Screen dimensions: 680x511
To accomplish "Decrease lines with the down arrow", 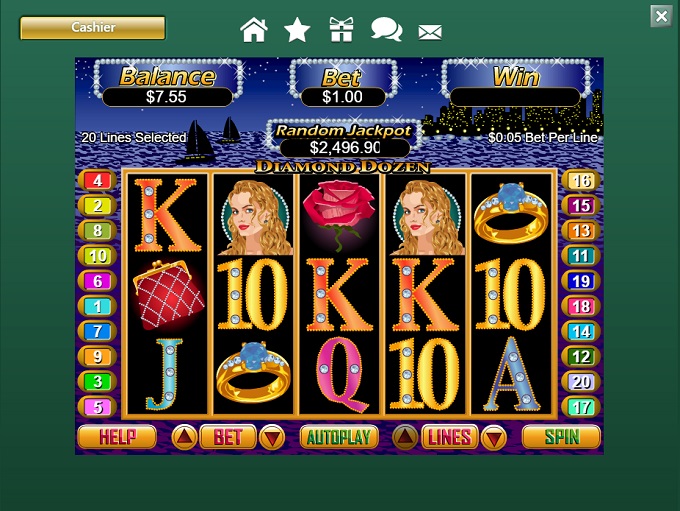I will point(494,437).
